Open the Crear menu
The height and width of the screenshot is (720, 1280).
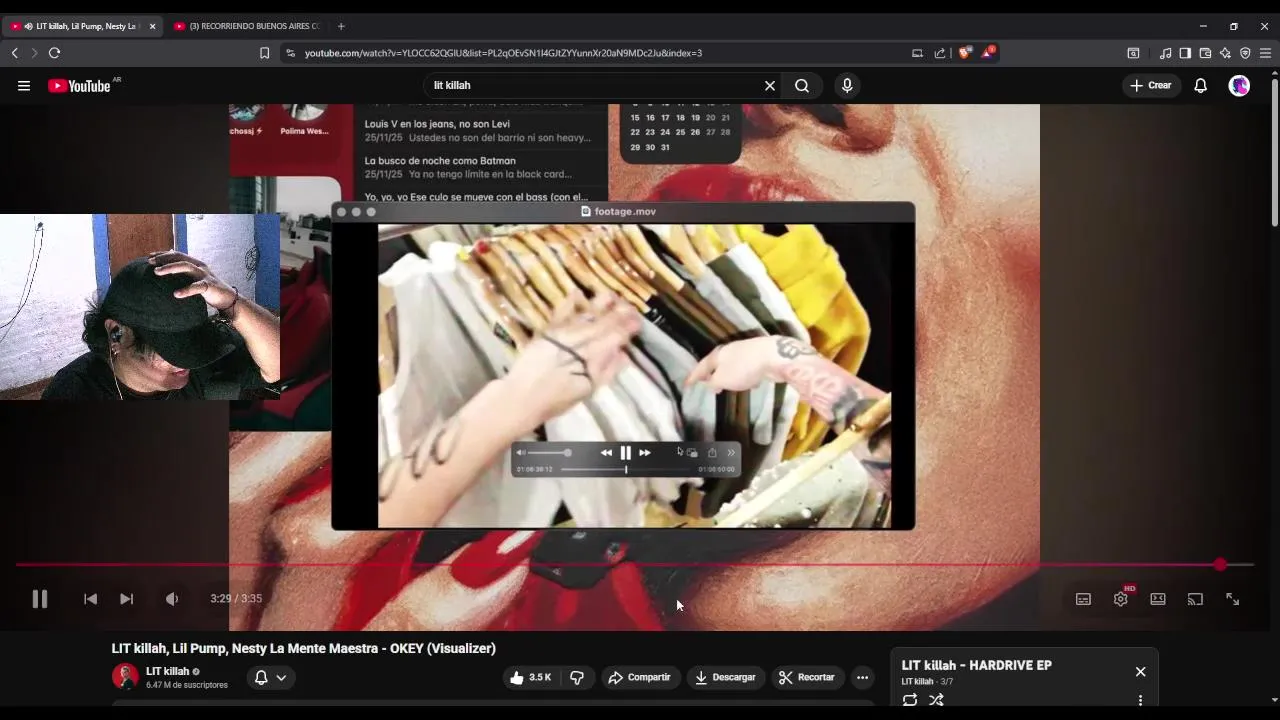point(1151,86)
